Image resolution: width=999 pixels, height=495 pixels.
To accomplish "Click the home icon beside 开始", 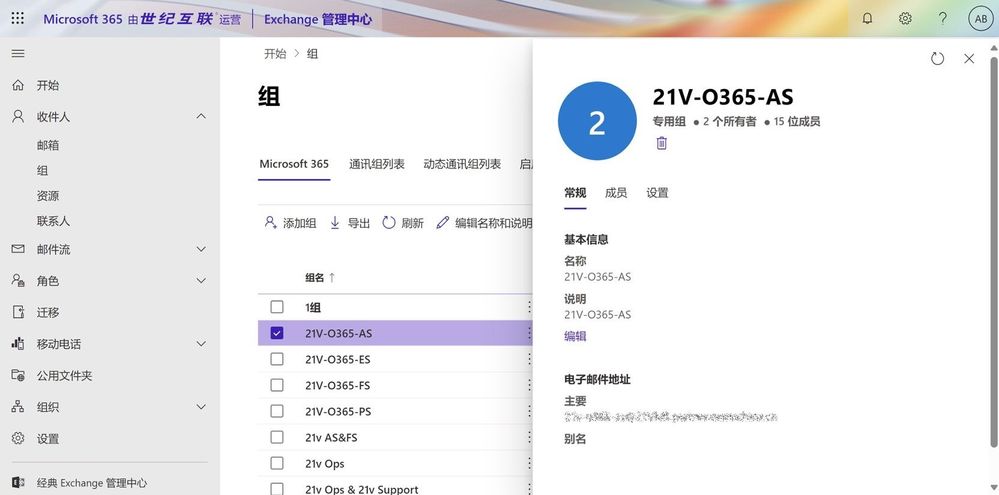I will pyautogui.click(x=18, y=85).
